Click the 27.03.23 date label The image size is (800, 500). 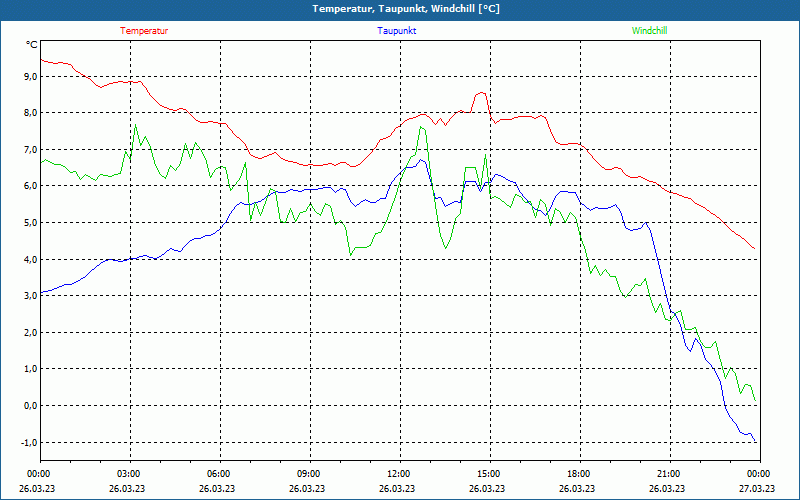coord(757,488)
